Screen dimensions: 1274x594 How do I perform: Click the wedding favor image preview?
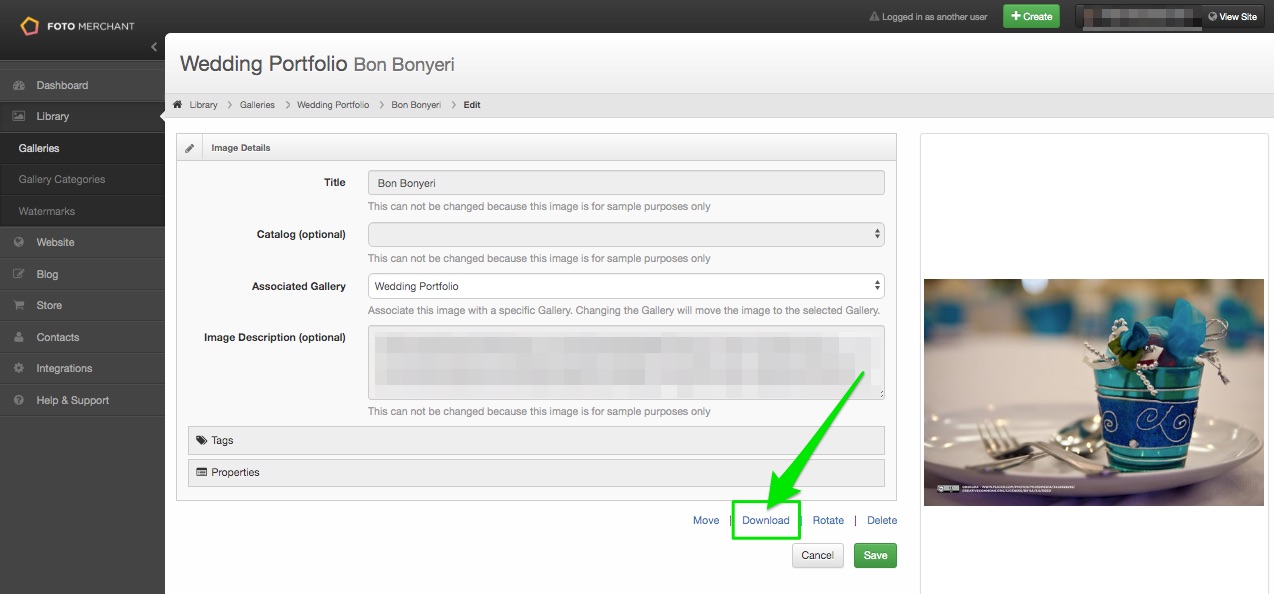coord(1094,392)
